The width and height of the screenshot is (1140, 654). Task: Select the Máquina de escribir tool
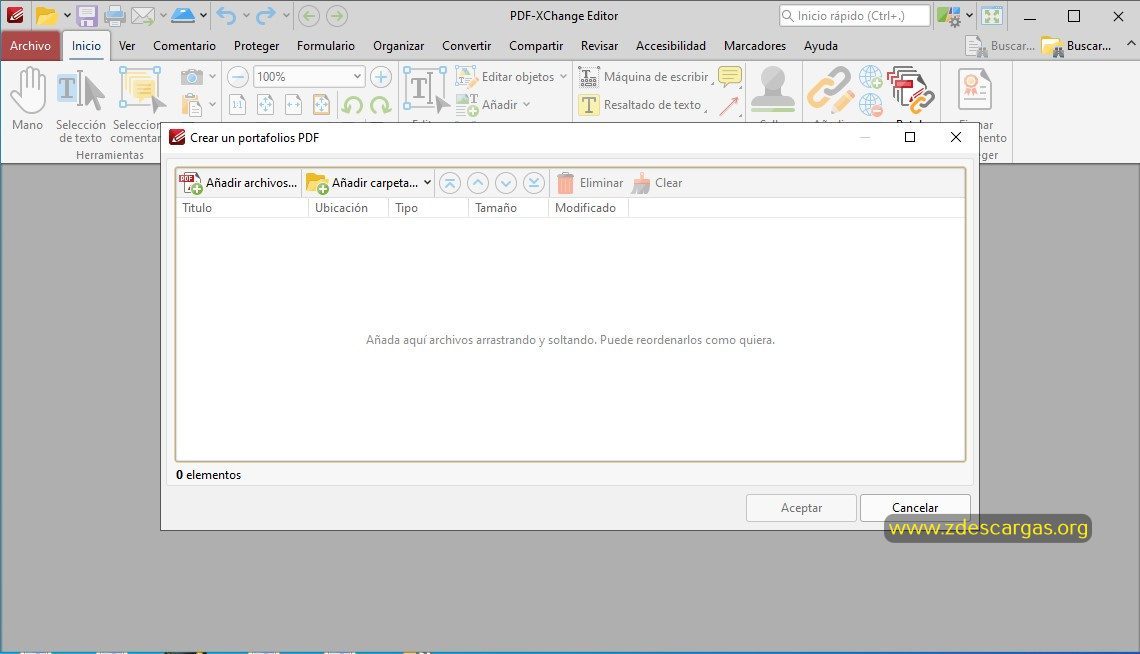(x=643, y=76)
